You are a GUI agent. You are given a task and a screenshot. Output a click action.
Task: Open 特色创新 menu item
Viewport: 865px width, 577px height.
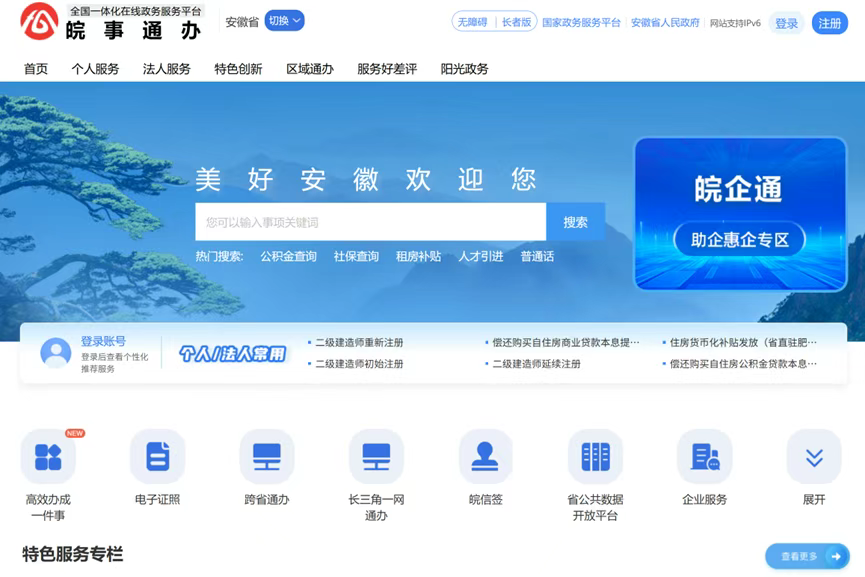coord(238,69)
